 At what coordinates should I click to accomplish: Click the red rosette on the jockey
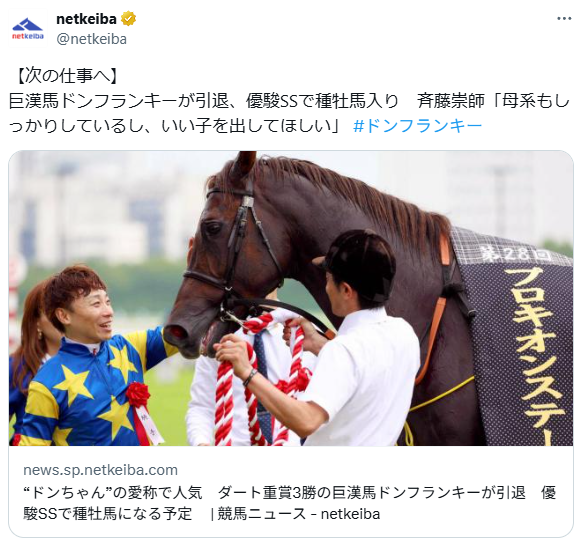click(138, 395)
